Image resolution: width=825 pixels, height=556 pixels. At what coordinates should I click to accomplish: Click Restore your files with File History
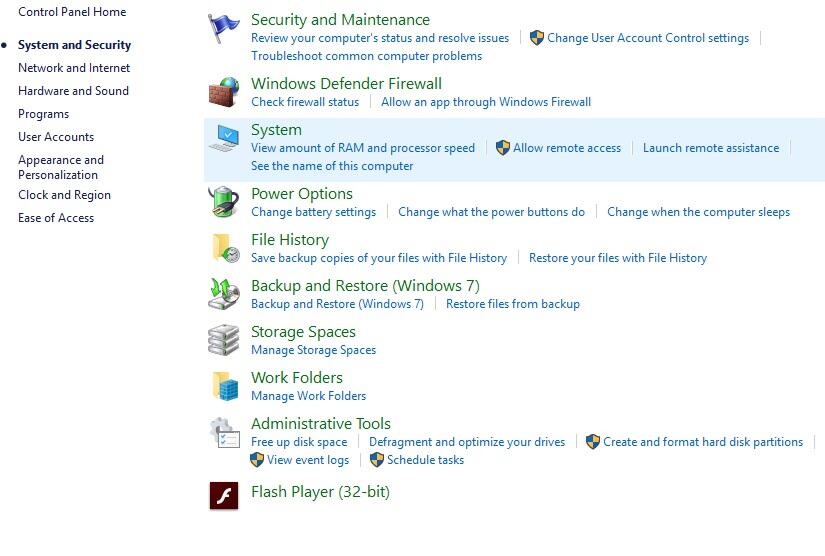618,258
